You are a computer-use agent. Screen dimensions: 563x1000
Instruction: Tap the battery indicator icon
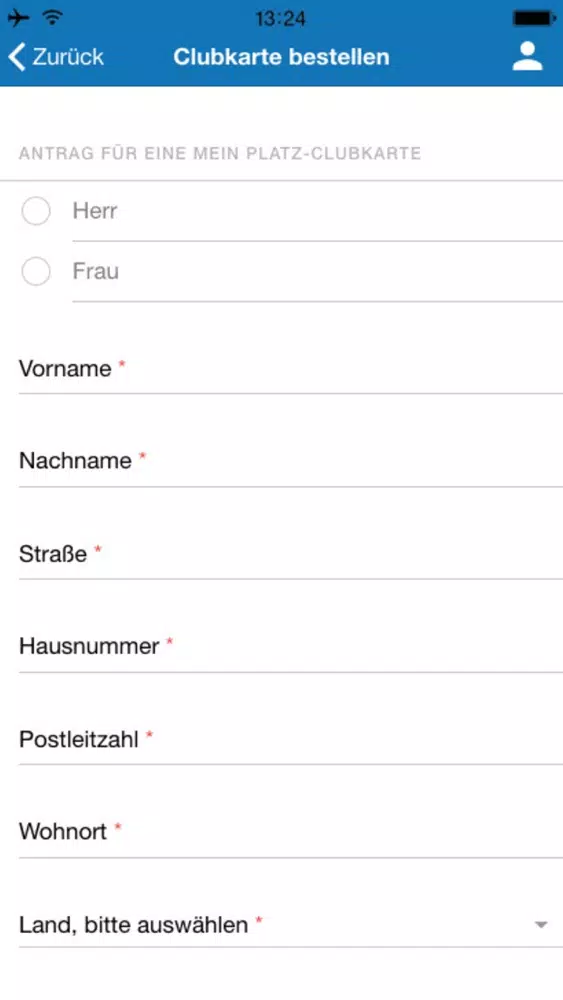click(534, 18)
